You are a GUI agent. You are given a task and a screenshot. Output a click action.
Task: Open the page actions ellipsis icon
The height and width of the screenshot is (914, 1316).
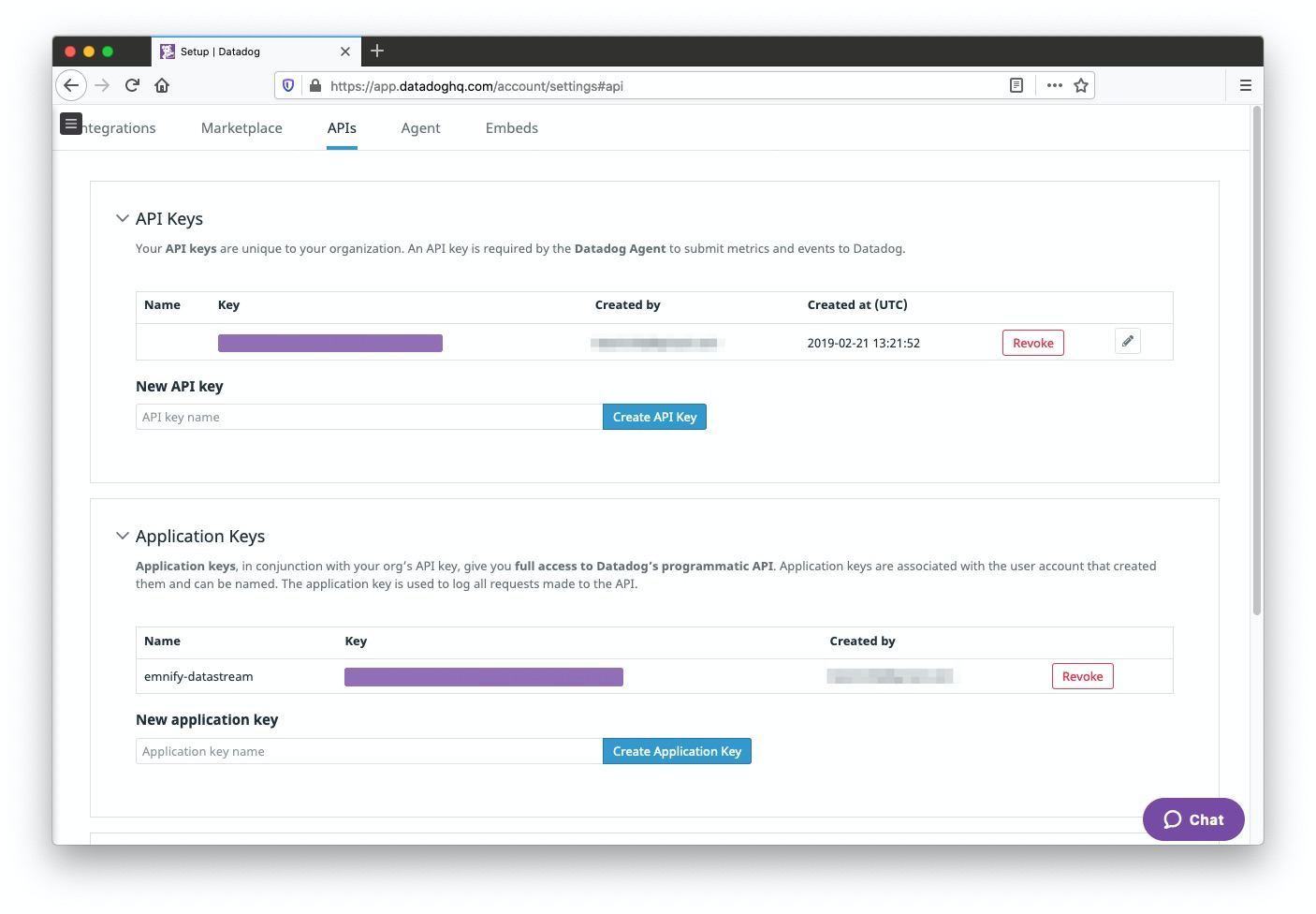pyautogui.click(x=1054, y=85)
